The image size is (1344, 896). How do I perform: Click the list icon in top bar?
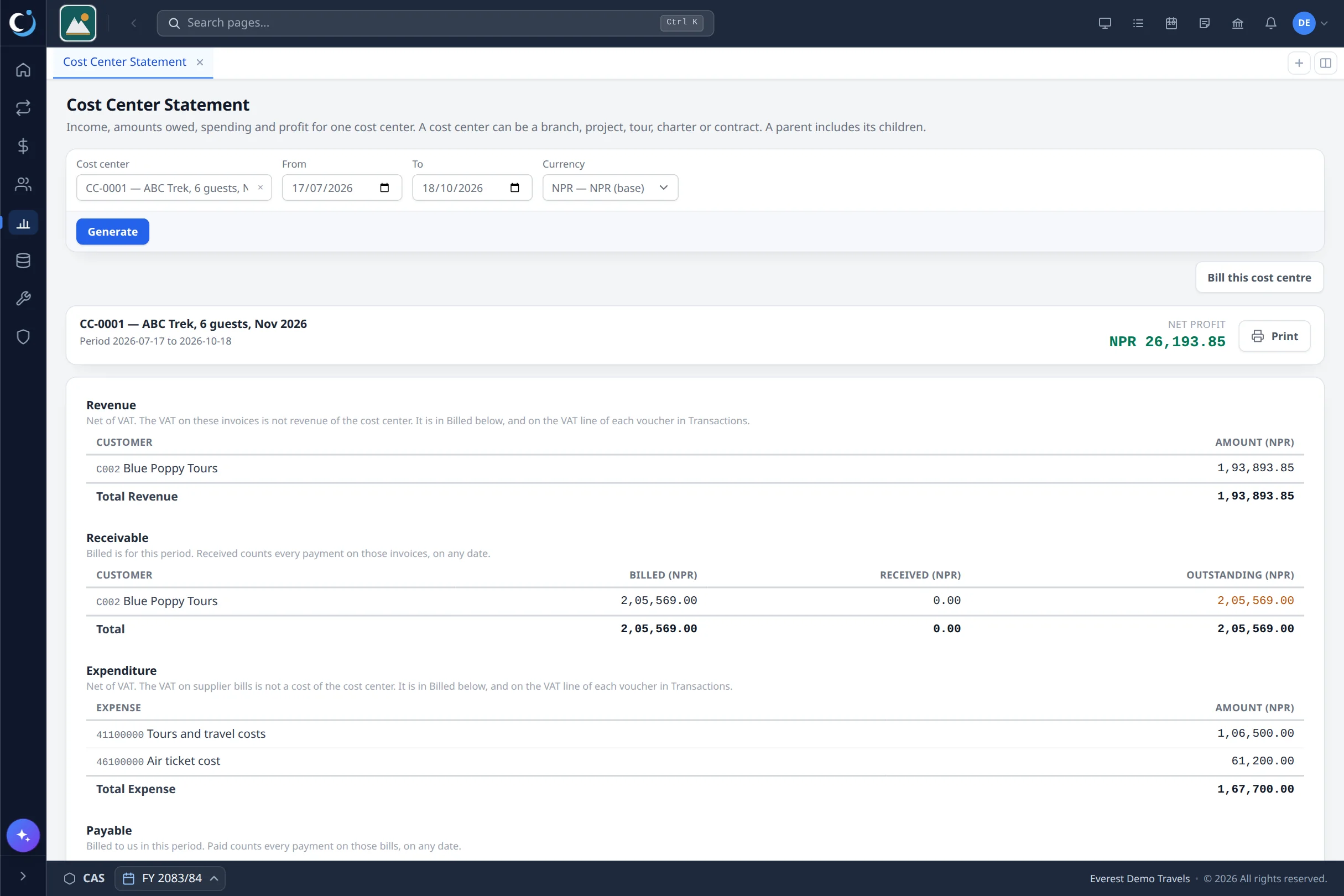pos(1138,23)
